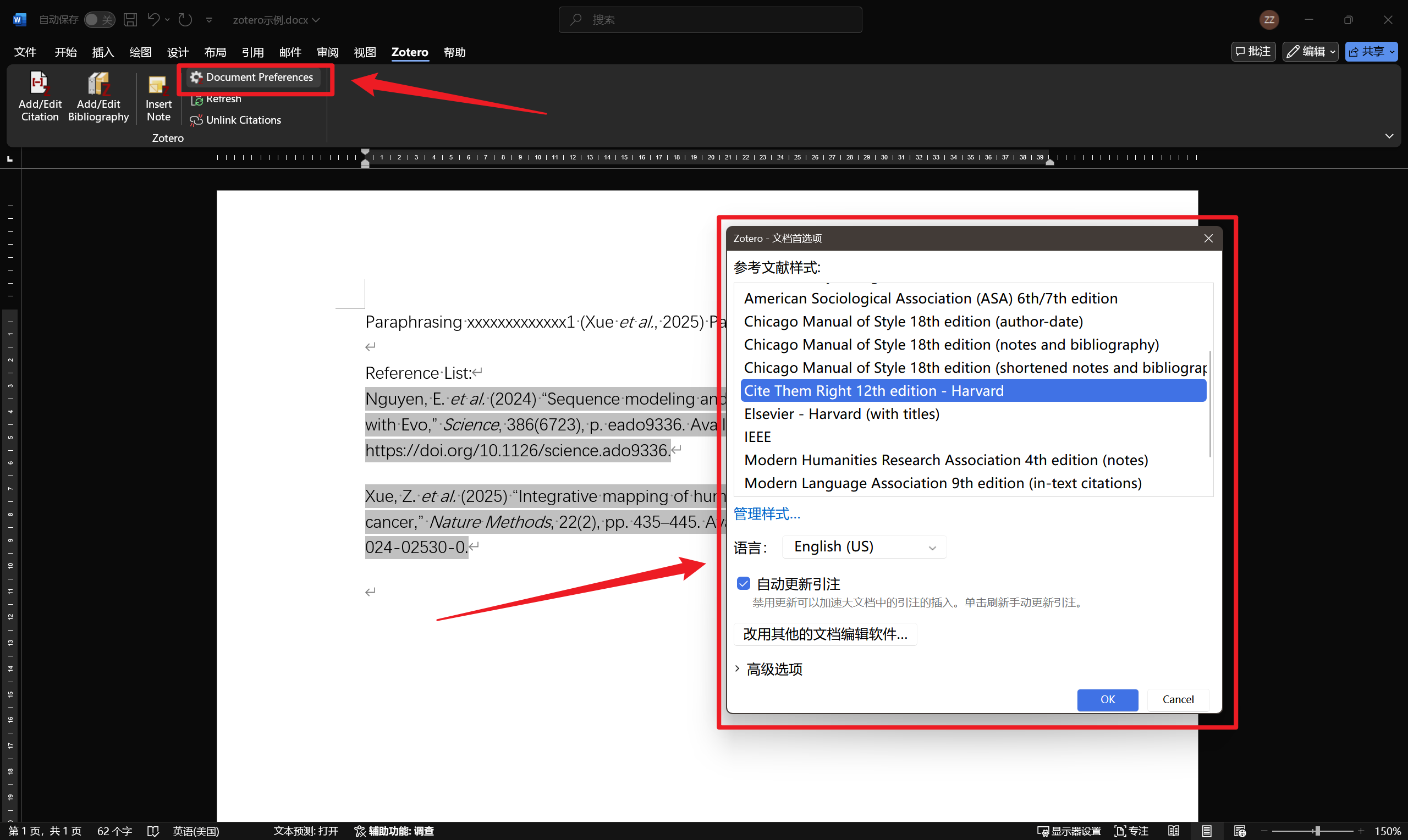Viewport: 1408px width, 840px height.
Task: Click the Save icon in the title bar
Action: click(130, 20)
